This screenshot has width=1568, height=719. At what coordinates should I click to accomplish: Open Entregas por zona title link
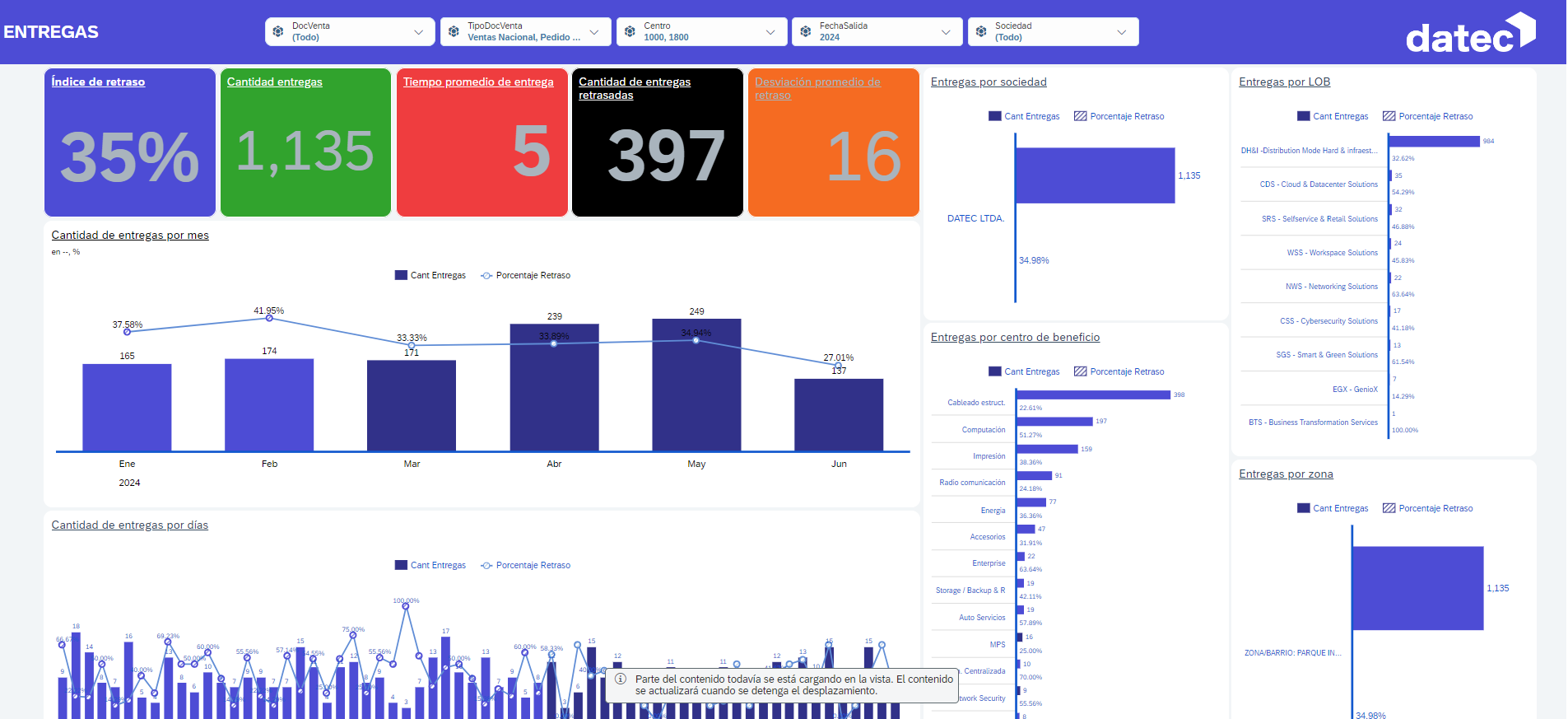coord(1286,474)
